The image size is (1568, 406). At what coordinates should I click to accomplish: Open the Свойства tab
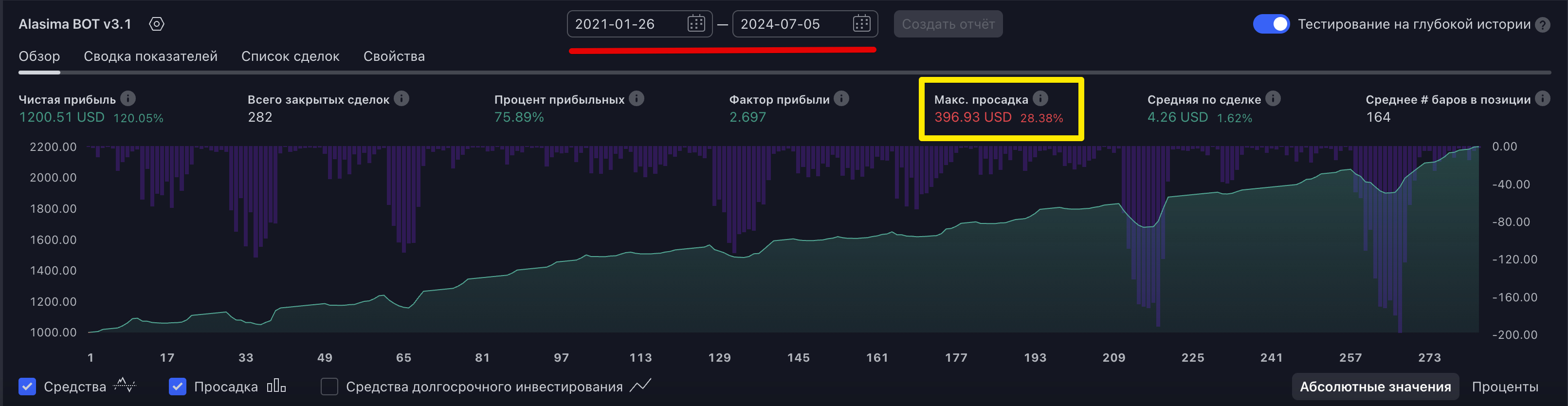click(x=394, y=56)
